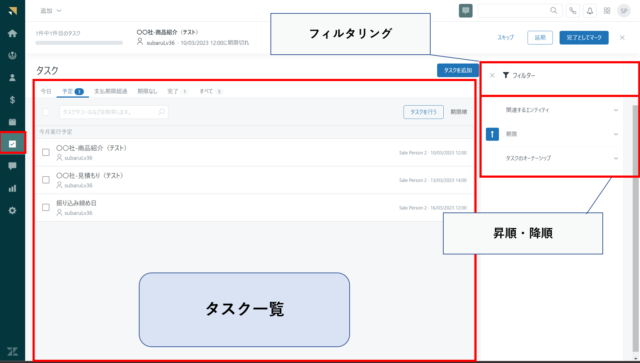
Task: Tick the checkbox for ○○社-商品紹介（テスト）
Action: coord(46,152)
